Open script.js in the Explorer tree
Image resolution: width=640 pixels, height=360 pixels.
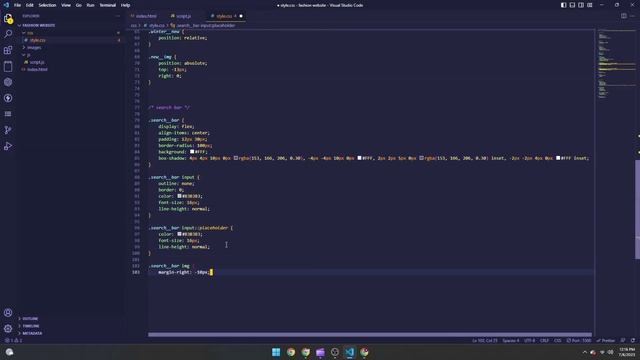pos(37,62)
